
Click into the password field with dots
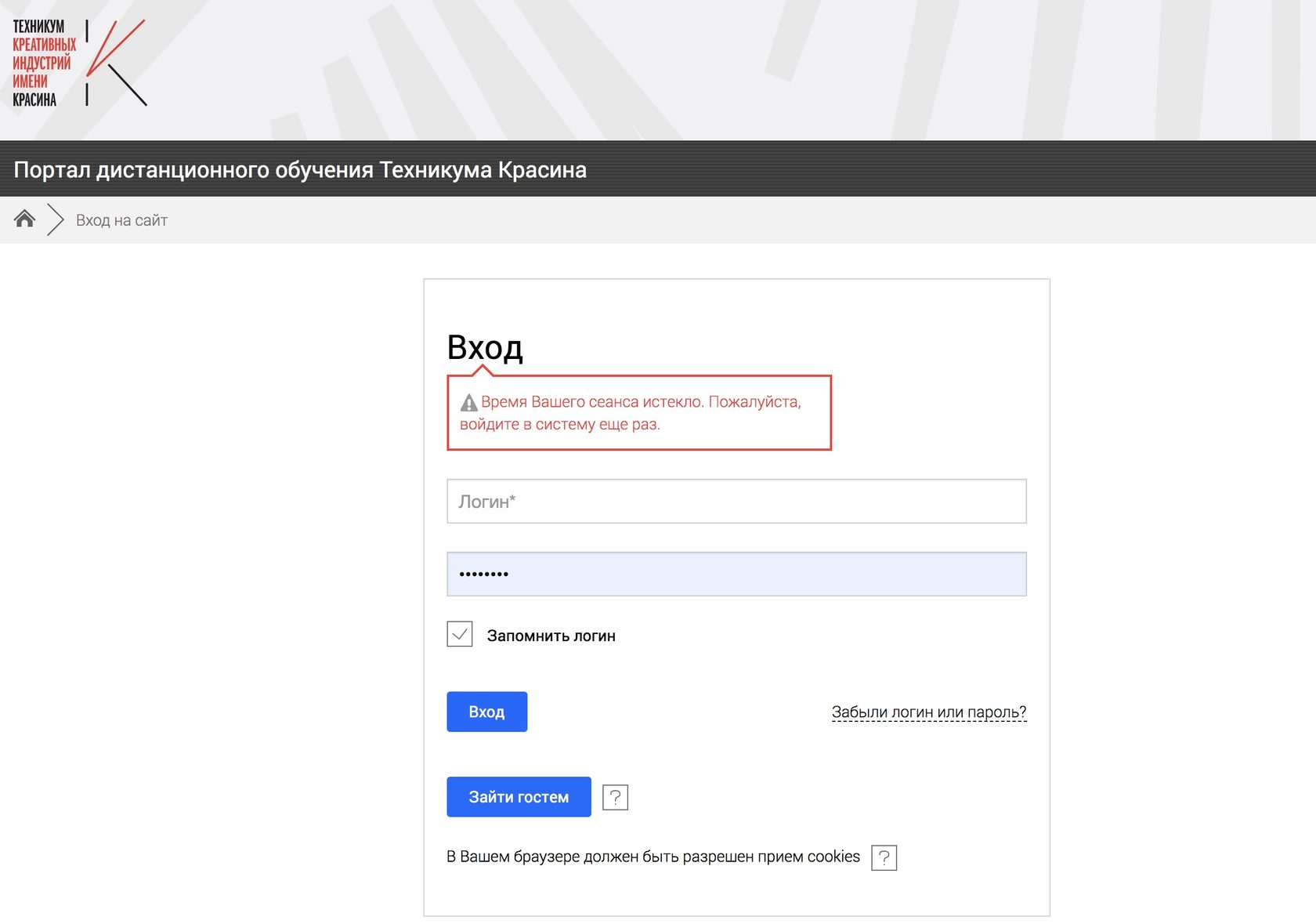point(736,574)
